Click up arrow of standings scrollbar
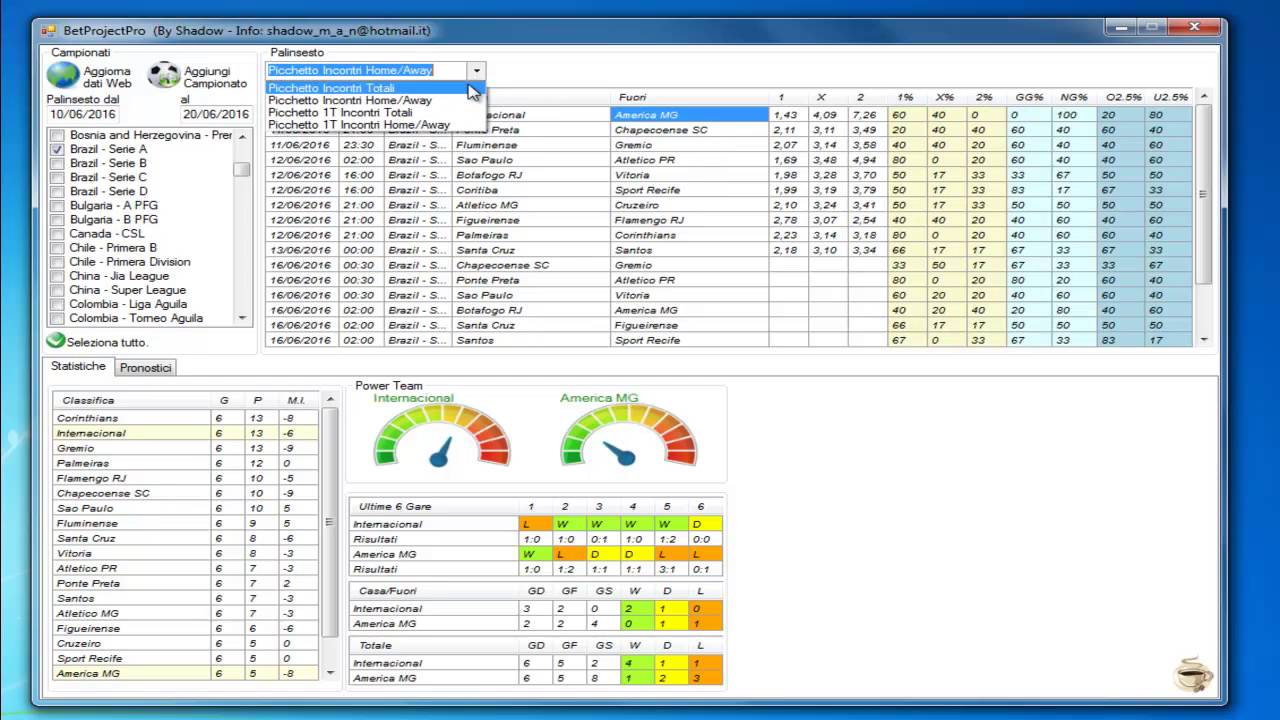Screen dimensions: 1280x720 click(x=331, y=400)
